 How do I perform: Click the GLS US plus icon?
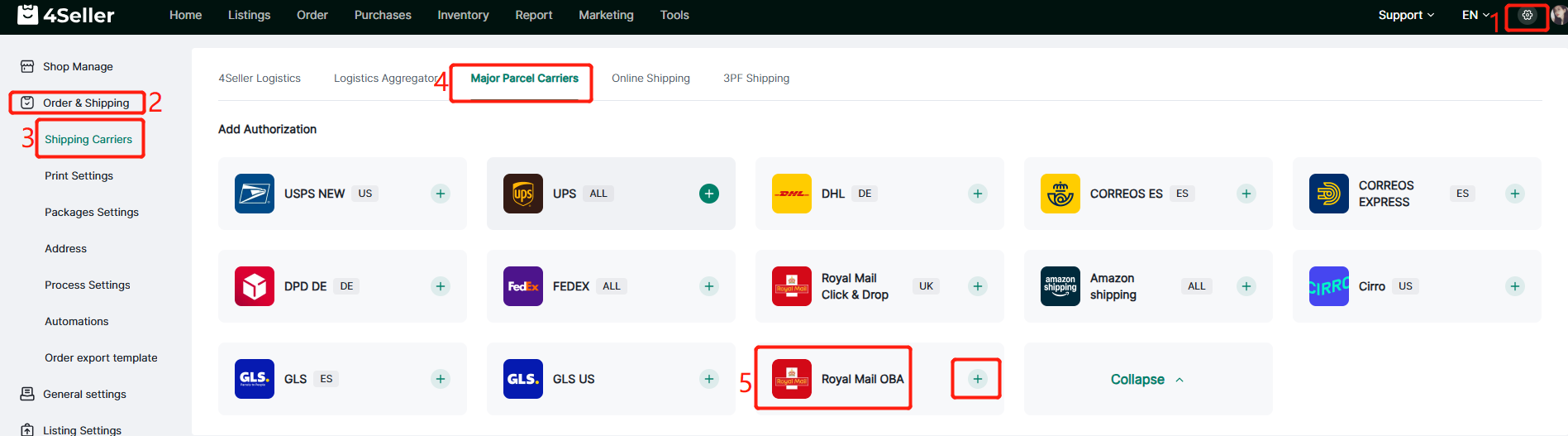pos(708,379)
